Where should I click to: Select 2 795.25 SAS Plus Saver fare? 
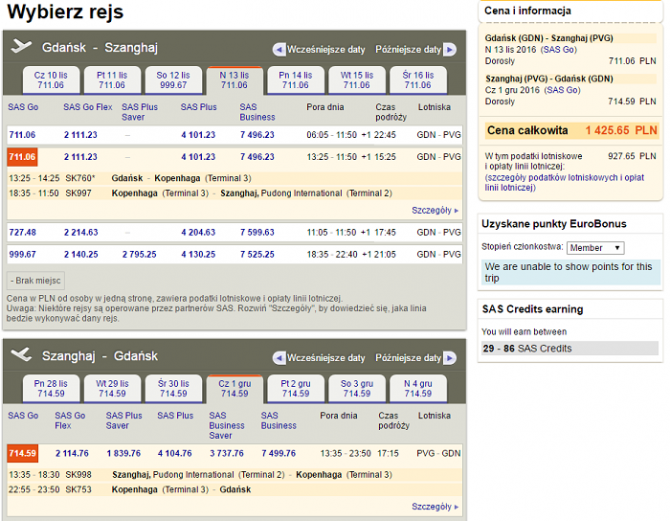[139, 254]
